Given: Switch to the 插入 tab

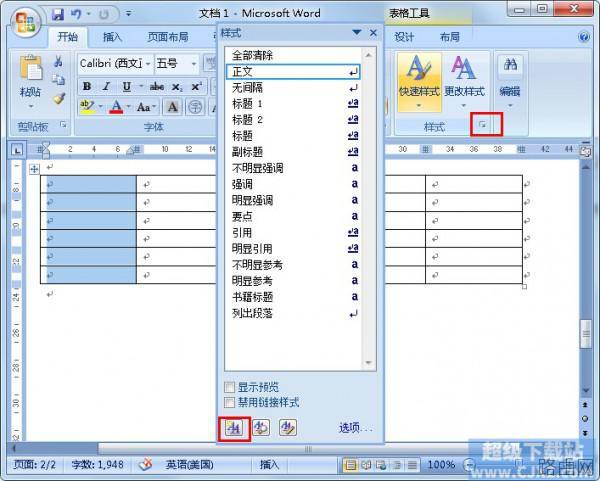Looking at the screenshot, I should [112, 37].
